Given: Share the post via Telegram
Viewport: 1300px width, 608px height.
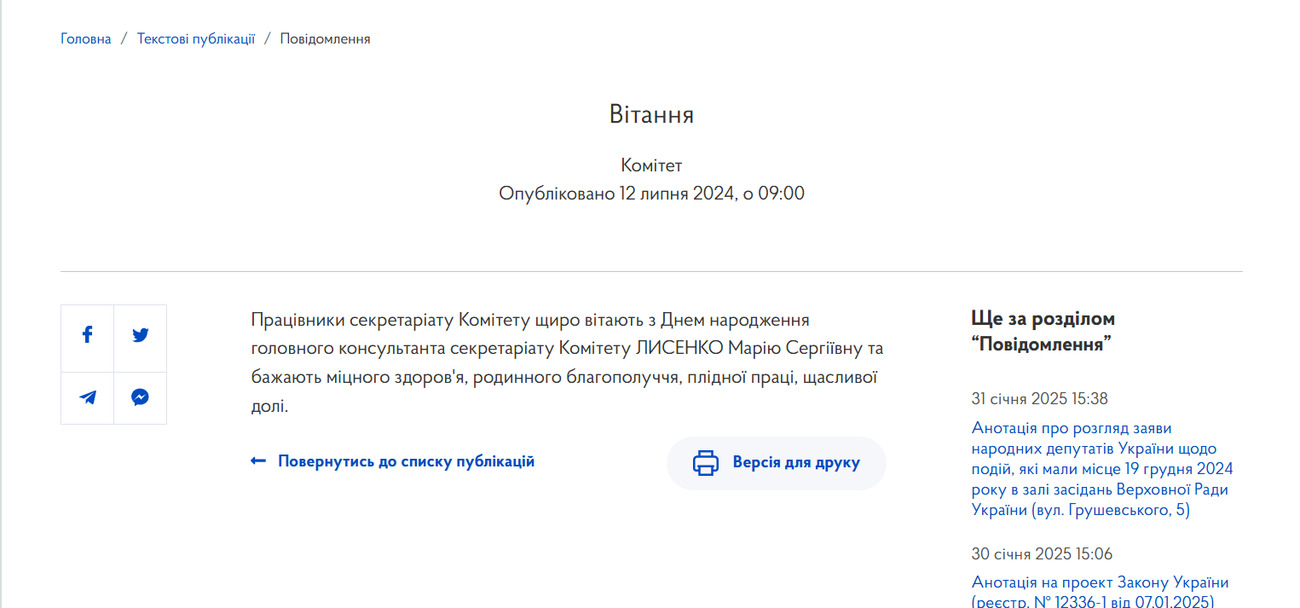Looking at the screenshot, I should coord(87,398).
